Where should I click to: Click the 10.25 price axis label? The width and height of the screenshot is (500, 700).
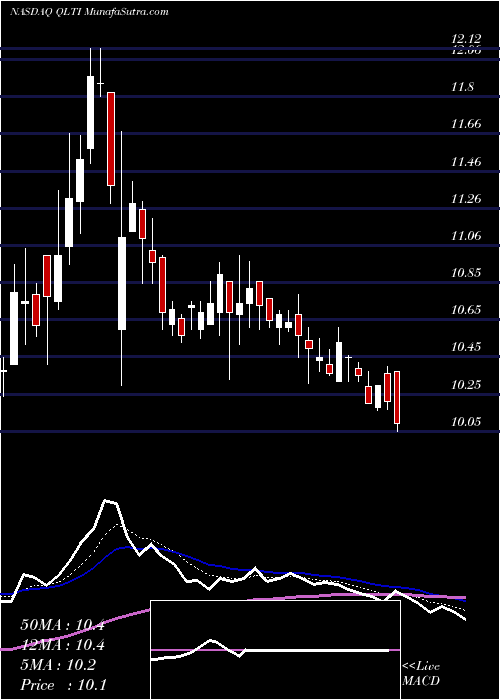(466, 384)
